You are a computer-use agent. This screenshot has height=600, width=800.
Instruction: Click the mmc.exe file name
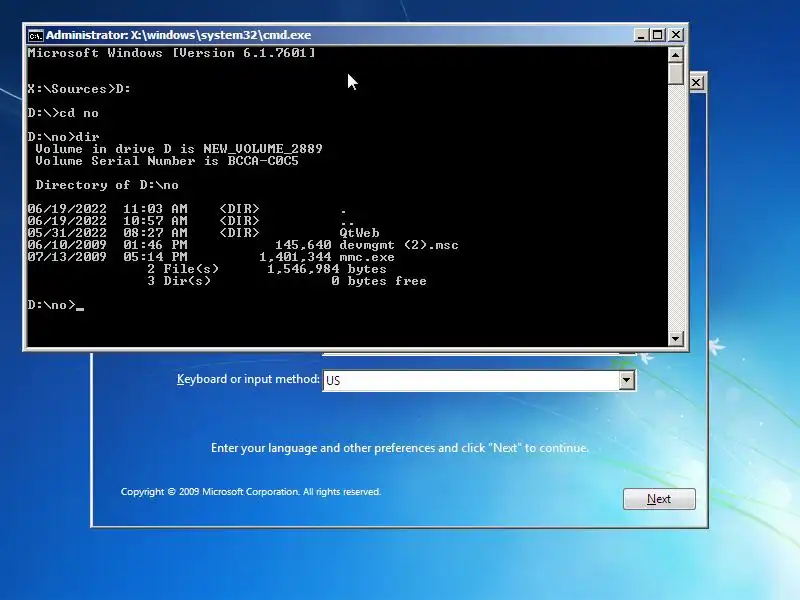click(367, 257)
